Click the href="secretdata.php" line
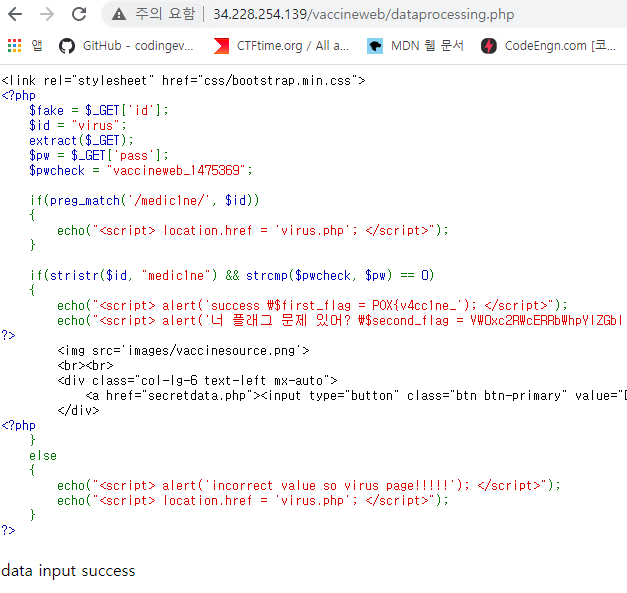The image size is (627, 593). 356,395
